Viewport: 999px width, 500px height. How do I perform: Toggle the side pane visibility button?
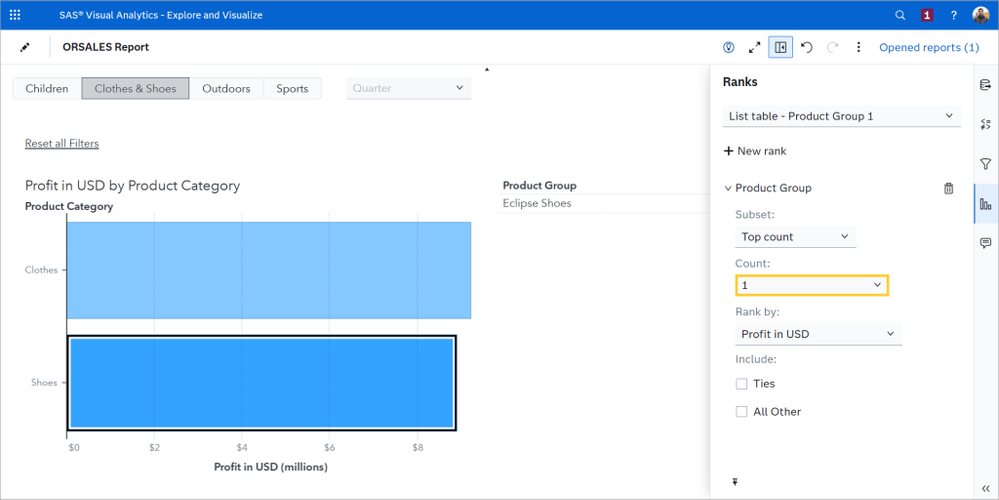(x=780, y=47)
